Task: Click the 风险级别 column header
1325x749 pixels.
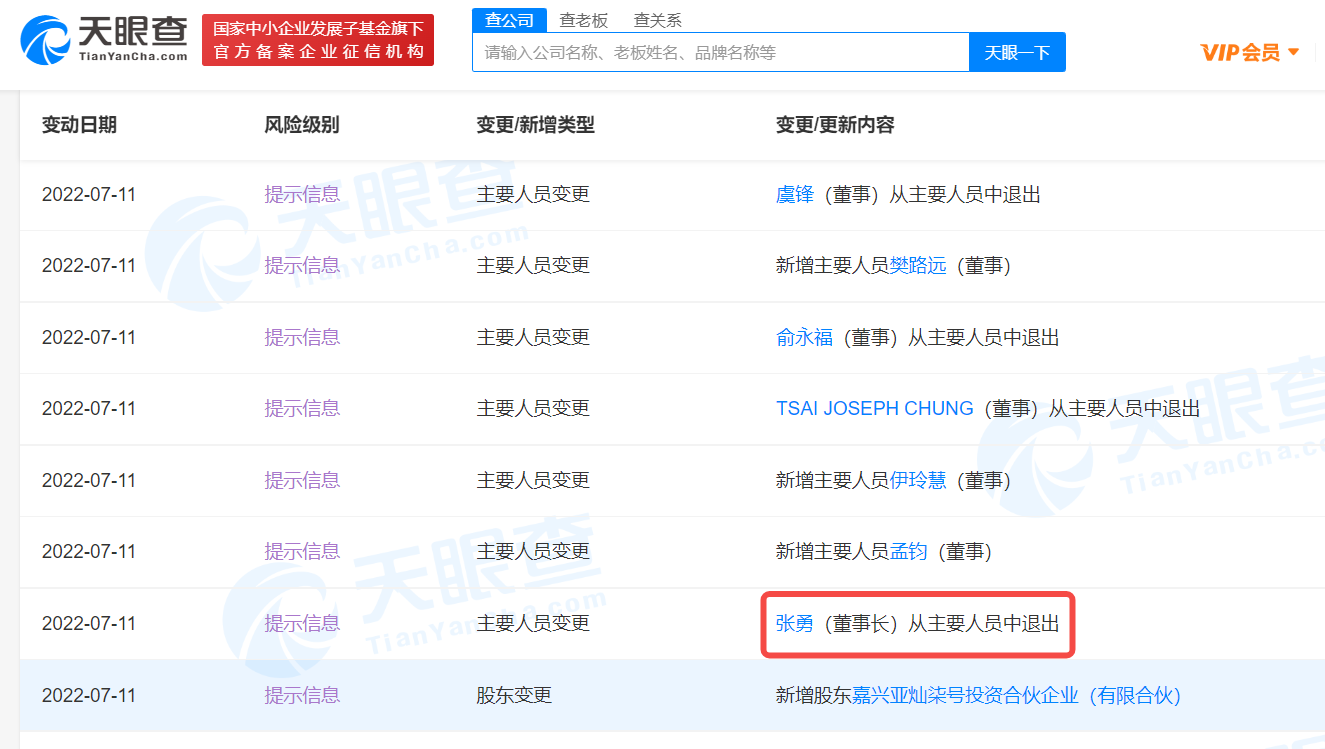Action: (302, 125)
